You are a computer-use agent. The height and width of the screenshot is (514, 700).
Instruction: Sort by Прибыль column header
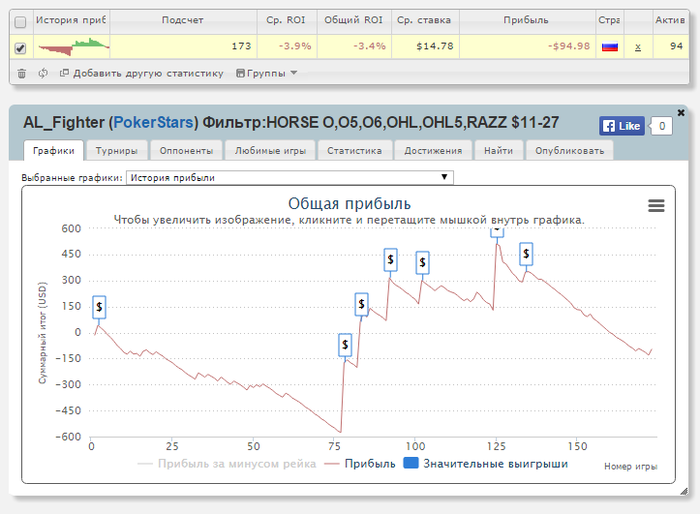click(x=526, y=20)
